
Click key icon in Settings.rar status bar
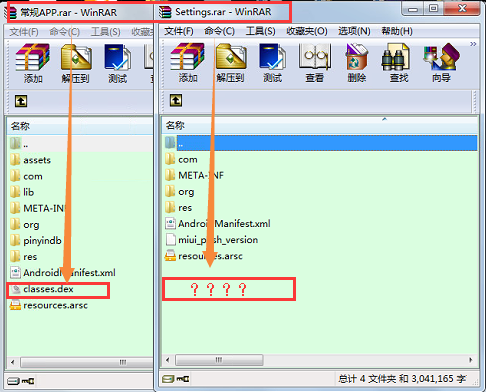tap(183, 379)
